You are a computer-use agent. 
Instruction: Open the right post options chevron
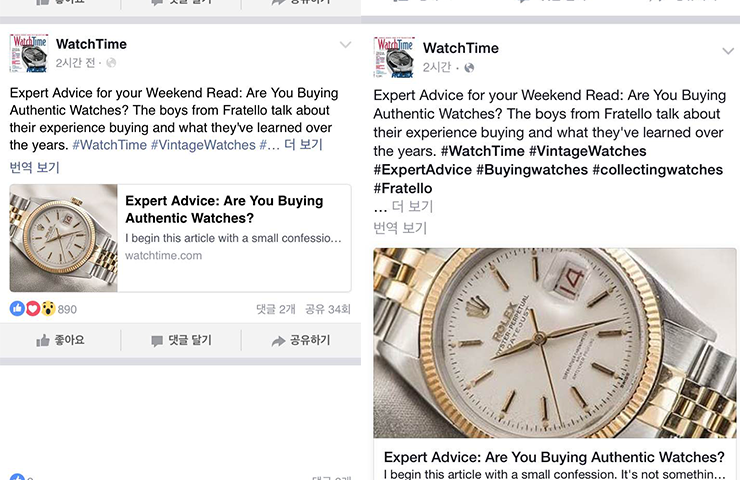pyautogui.click(x=728, y=51)
